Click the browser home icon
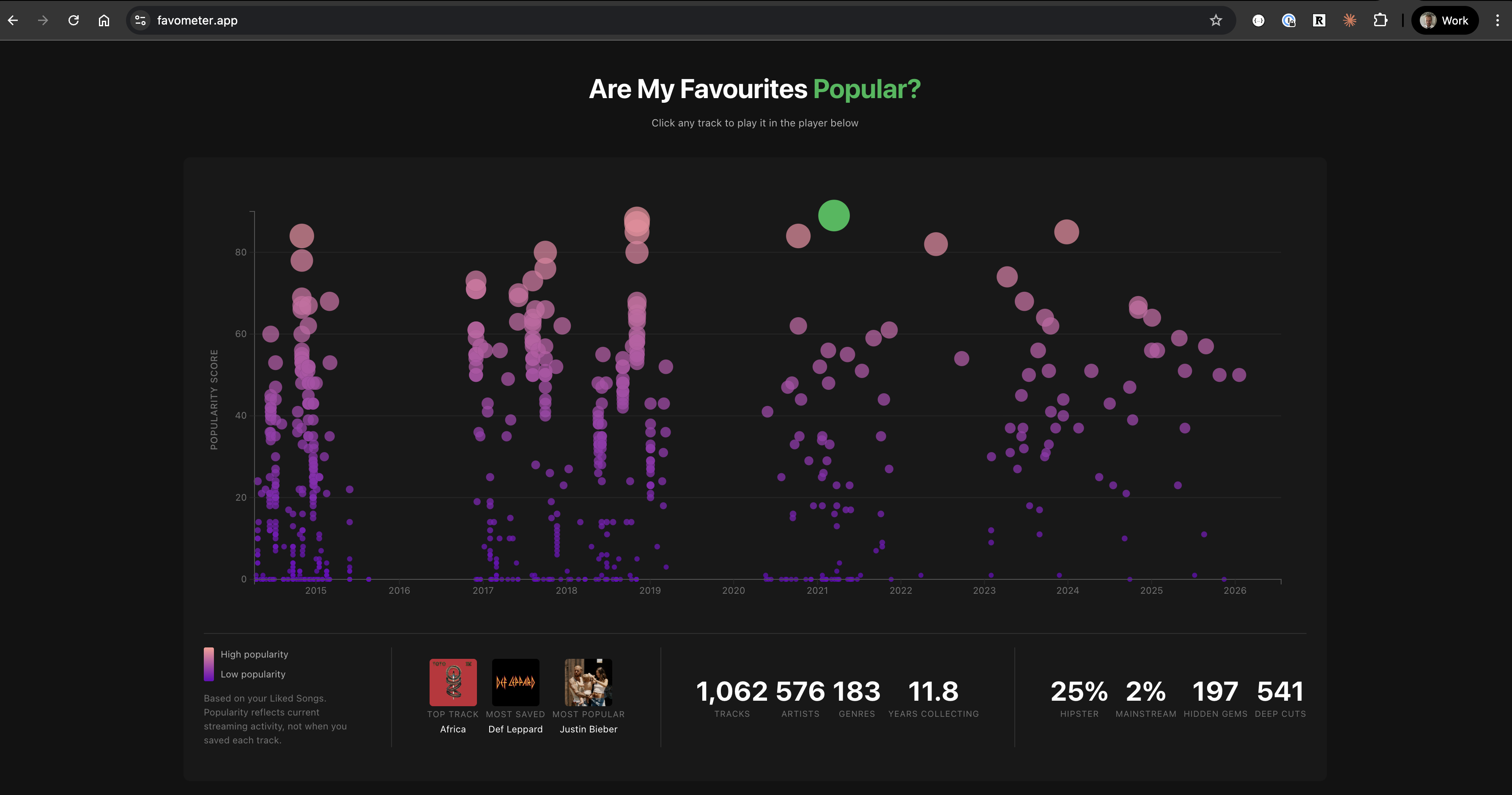 pos(104,20)
